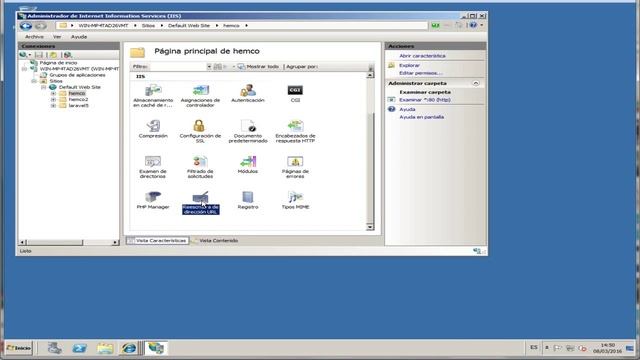This screenshot has width=640, height=360.
Task: Select Grupos de aplicaciones tree item
Action: (77, 75)
